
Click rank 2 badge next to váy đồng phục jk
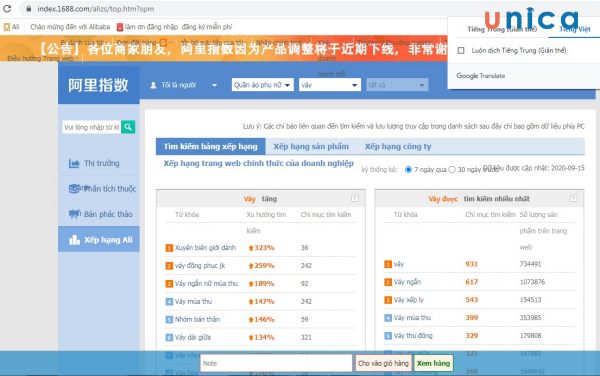pyautogui.click(x=169, y=265)
